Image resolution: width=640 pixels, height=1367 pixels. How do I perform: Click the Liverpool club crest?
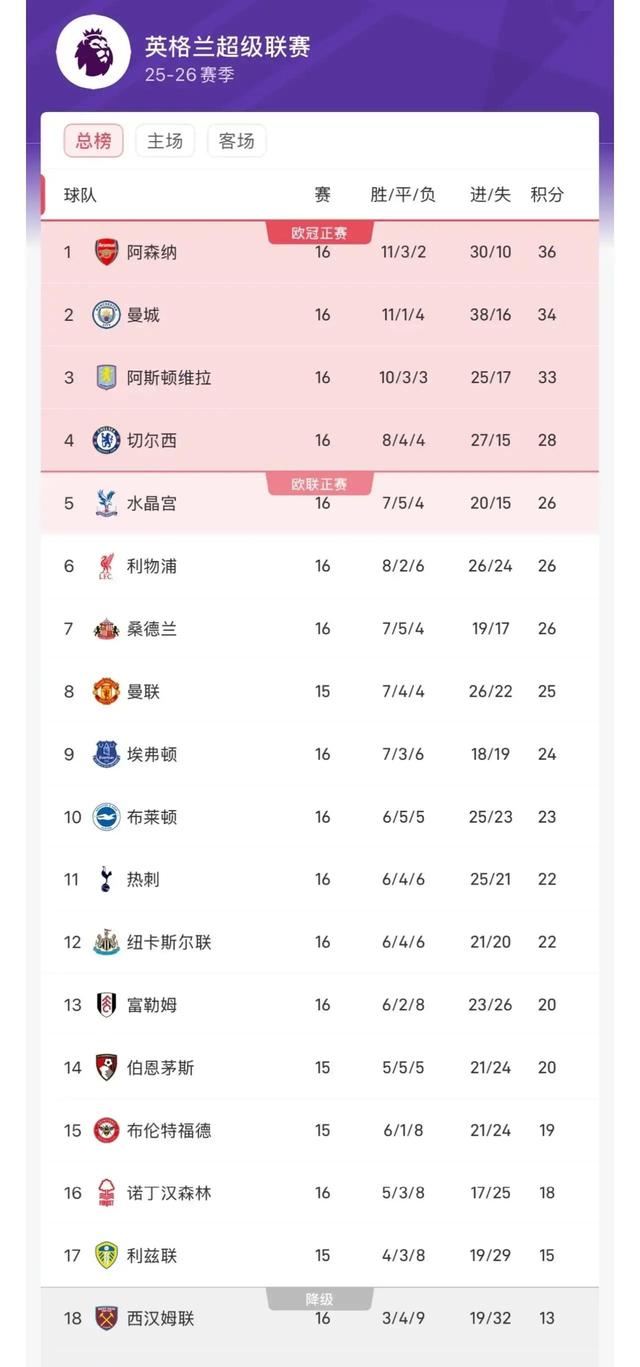coord(106,566)
